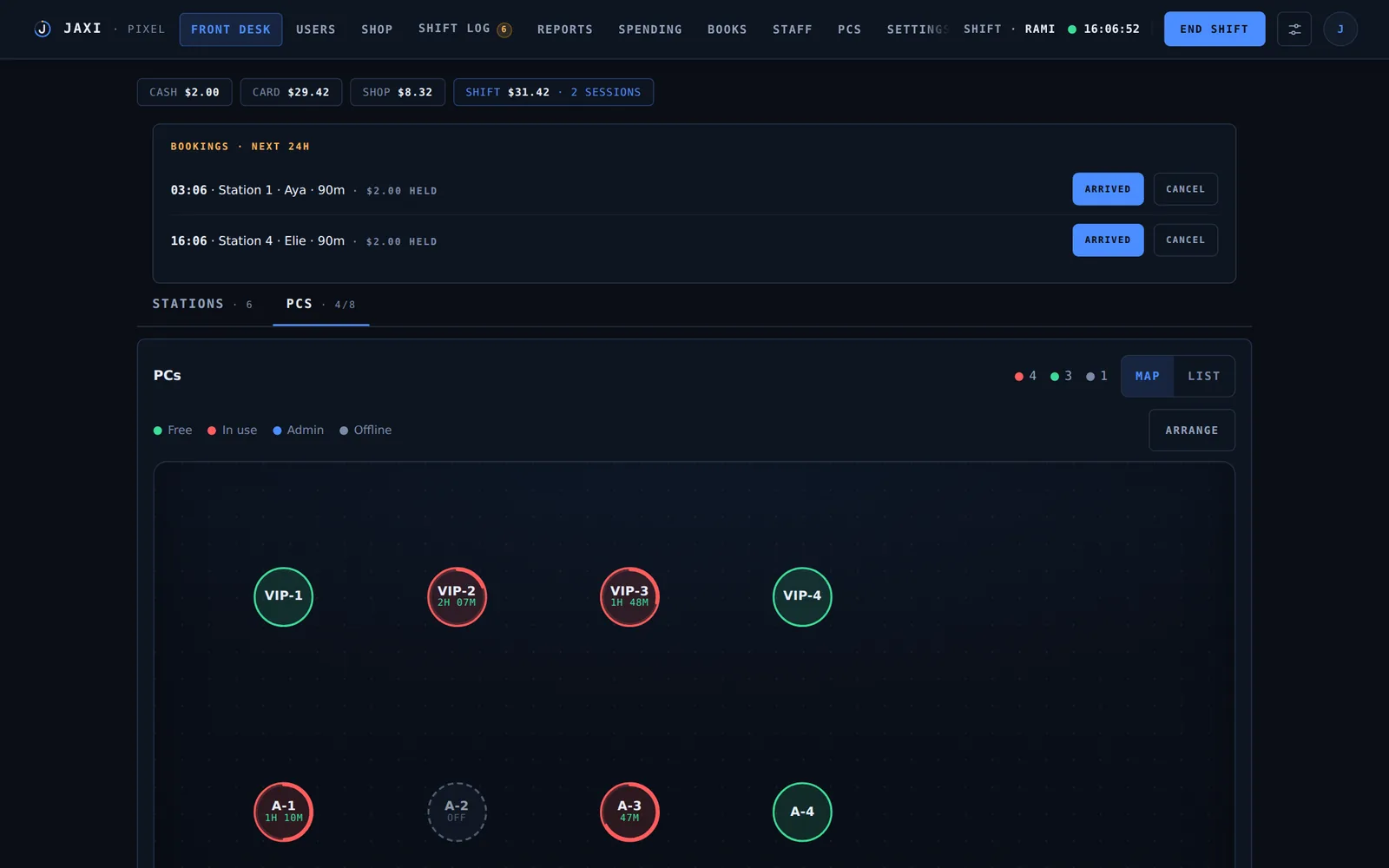Viewport: 1389px width, 868px height.
Task: Switch to the Stations tab
Action: pos(202,304)
